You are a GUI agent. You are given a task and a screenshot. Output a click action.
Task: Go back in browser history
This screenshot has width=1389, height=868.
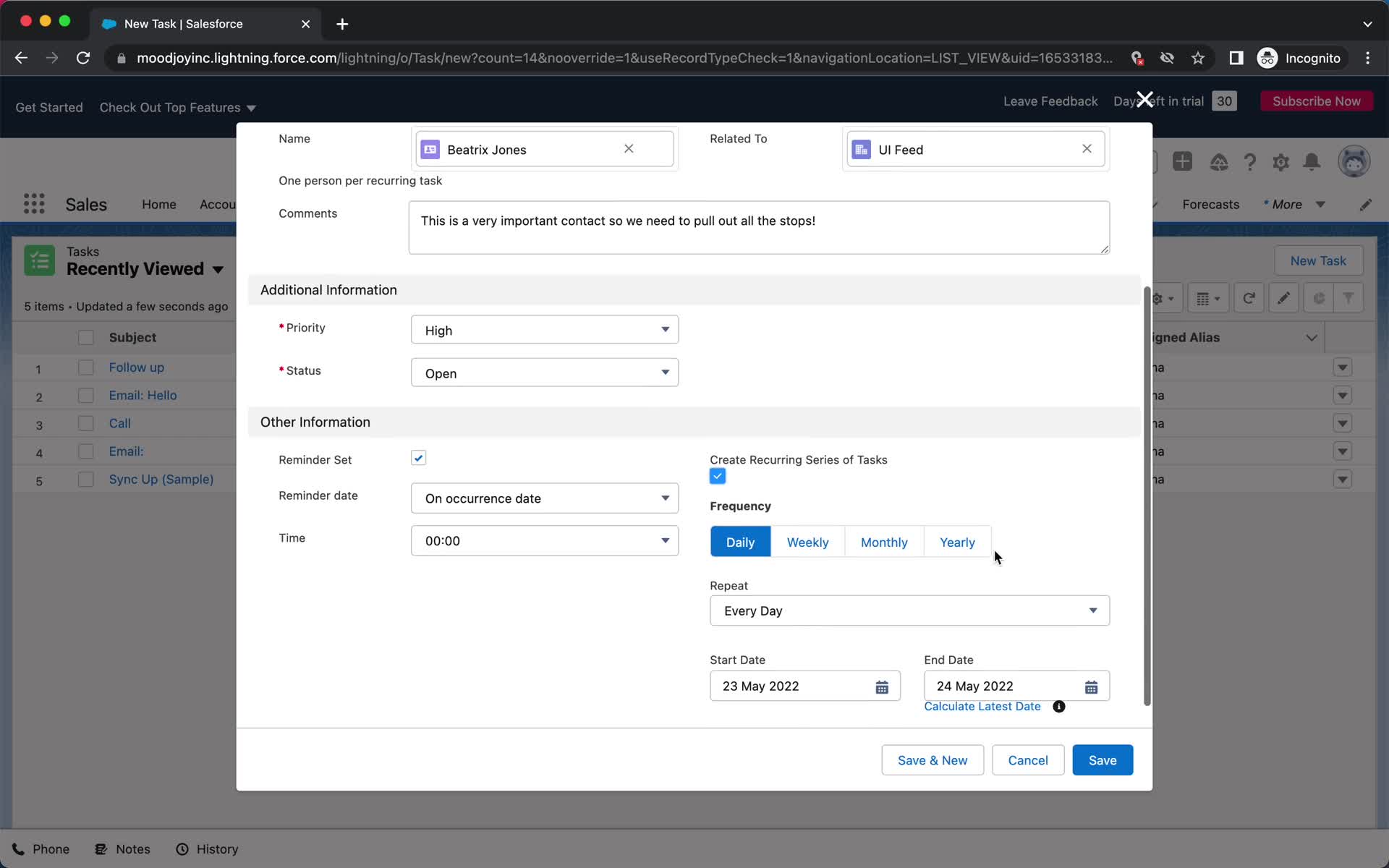tap(21, 58)
